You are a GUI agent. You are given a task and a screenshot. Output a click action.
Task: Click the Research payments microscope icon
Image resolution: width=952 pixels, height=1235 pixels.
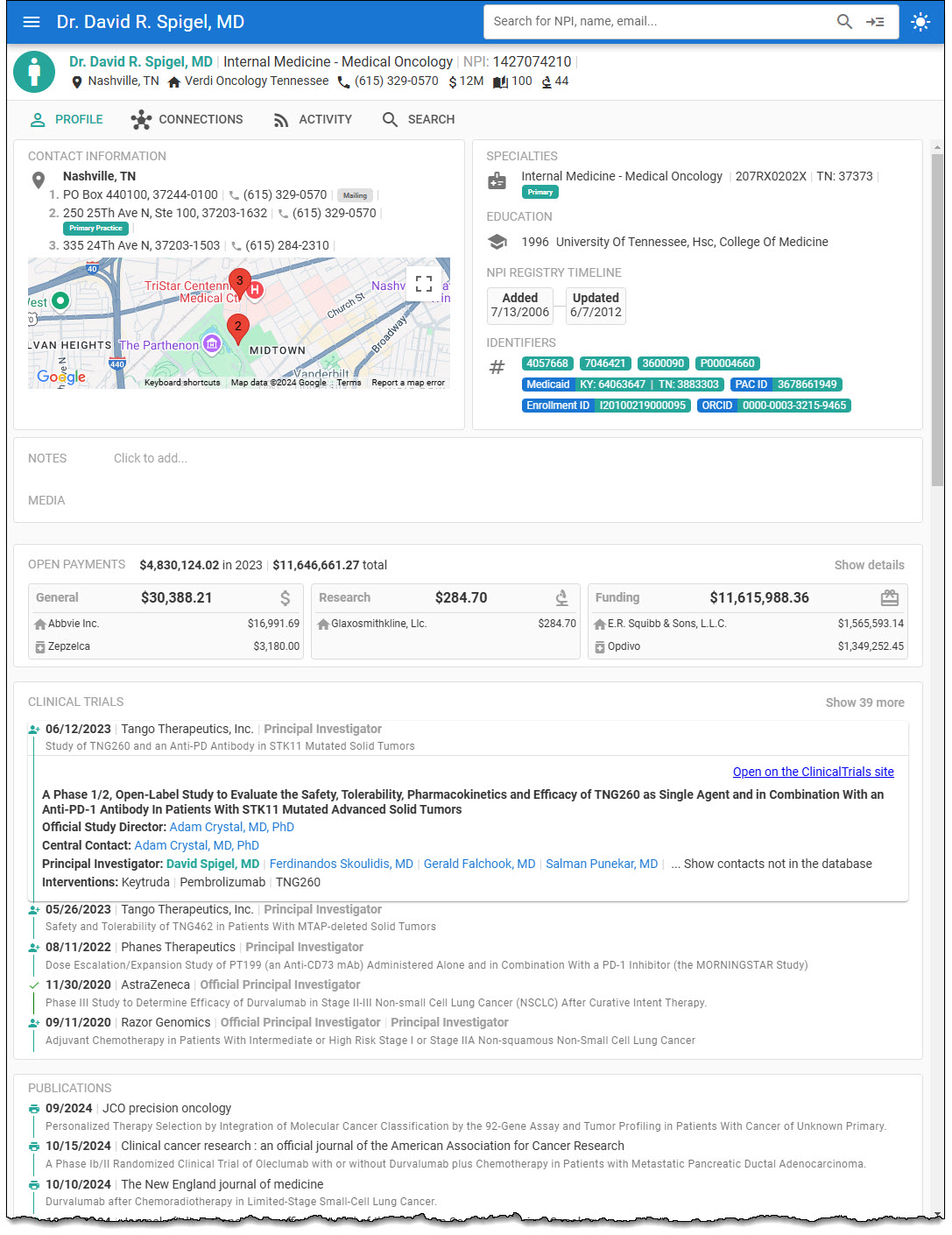(x=562, y=598)
